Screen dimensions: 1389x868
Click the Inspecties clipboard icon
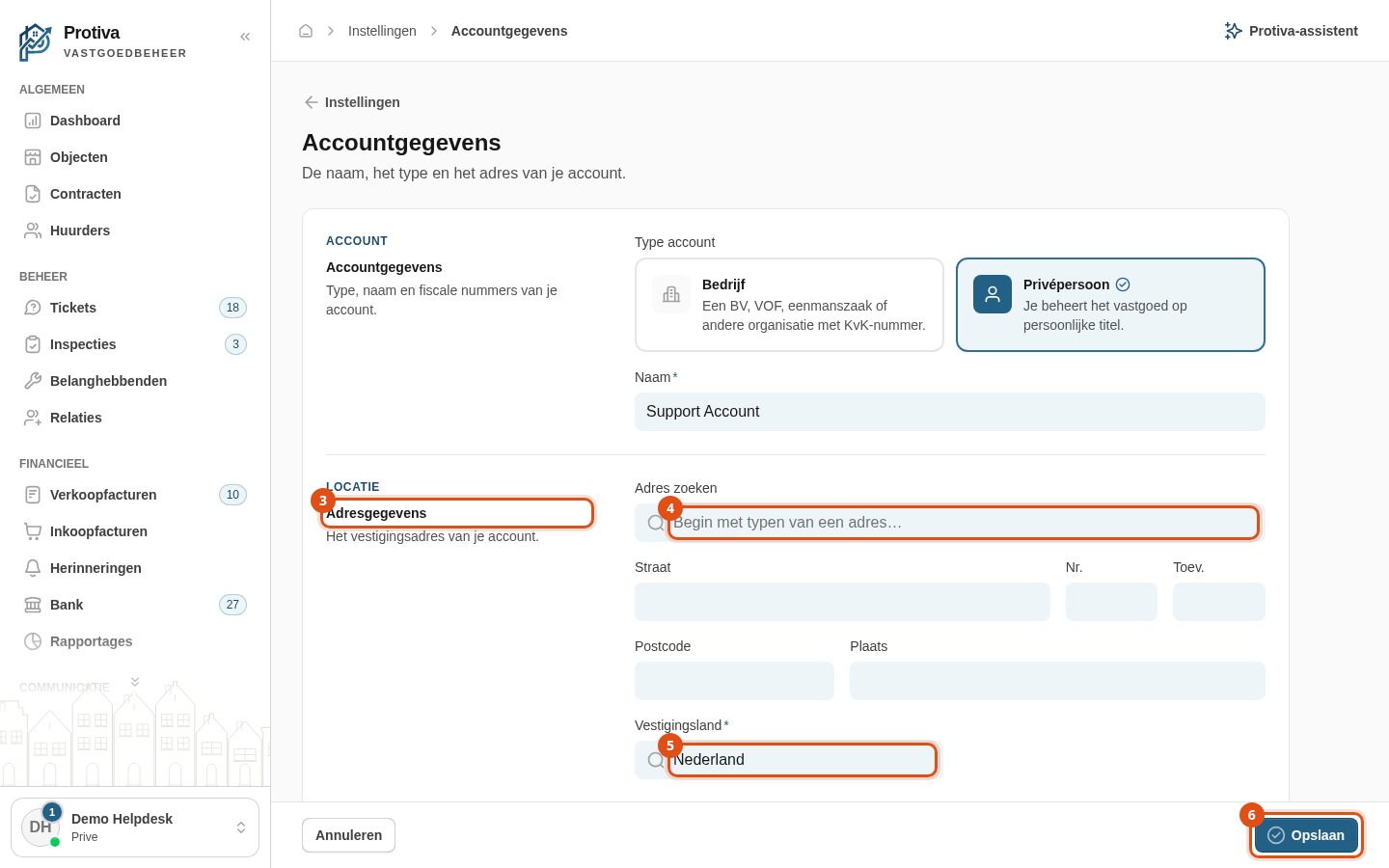coord(33,344)
